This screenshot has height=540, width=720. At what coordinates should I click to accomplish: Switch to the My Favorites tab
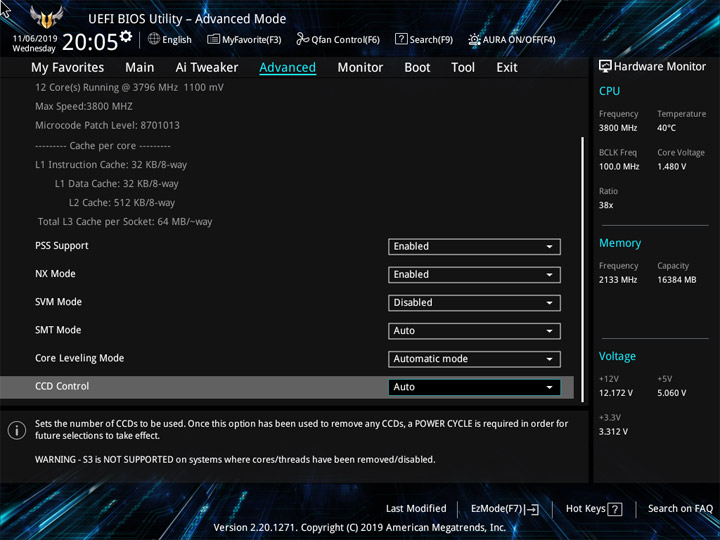tap(68, 68)
